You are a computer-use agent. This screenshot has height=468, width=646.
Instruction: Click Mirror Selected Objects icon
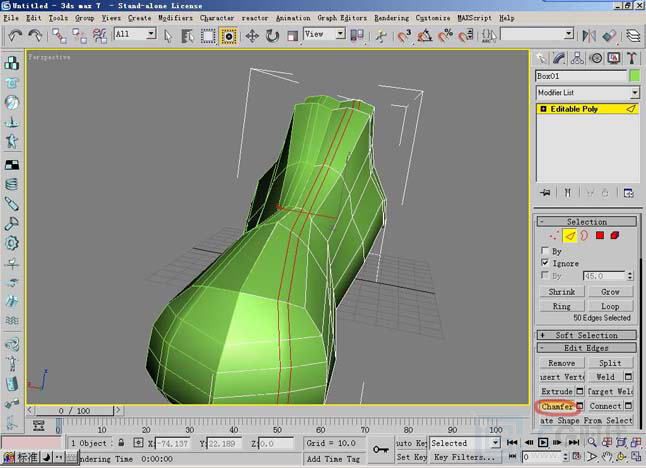589,36
